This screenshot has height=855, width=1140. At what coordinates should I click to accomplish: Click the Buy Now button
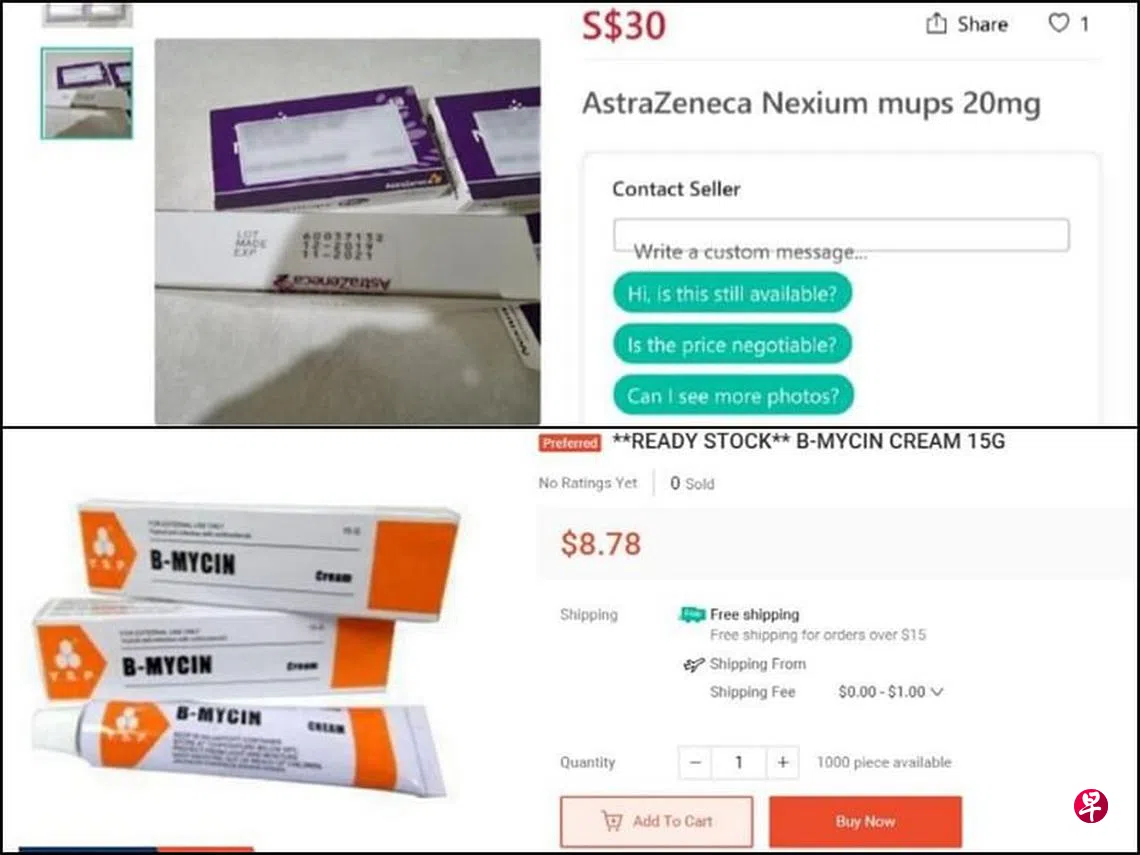click(865, 822)
